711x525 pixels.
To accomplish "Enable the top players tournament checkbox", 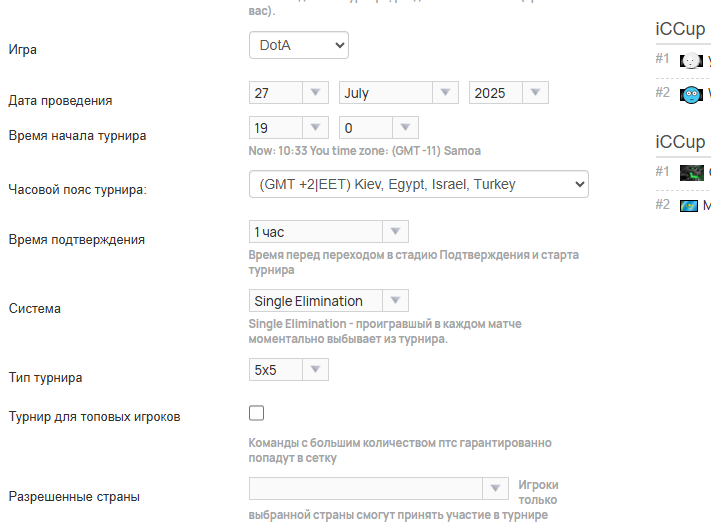I will pos(256,413).
